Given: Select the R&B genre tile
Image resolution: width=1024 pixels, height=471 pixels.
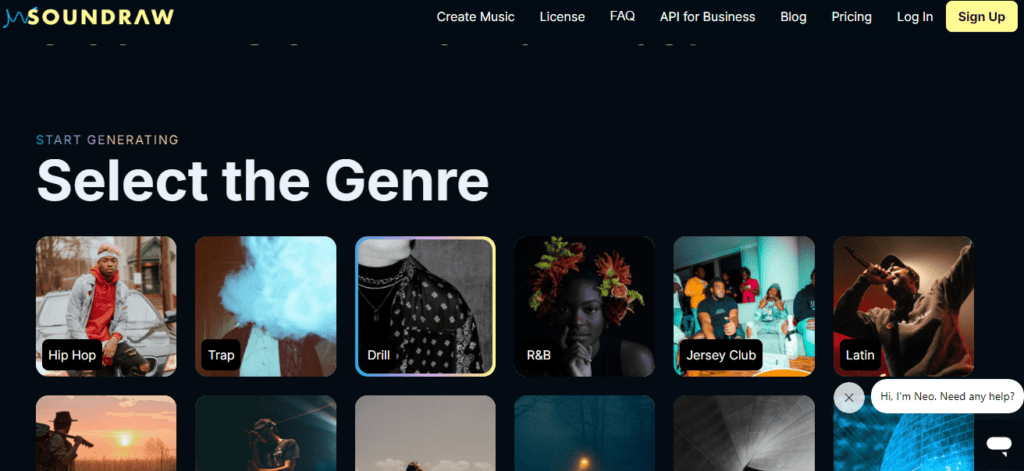Looking at the screenshot, I should pos(584,306).
